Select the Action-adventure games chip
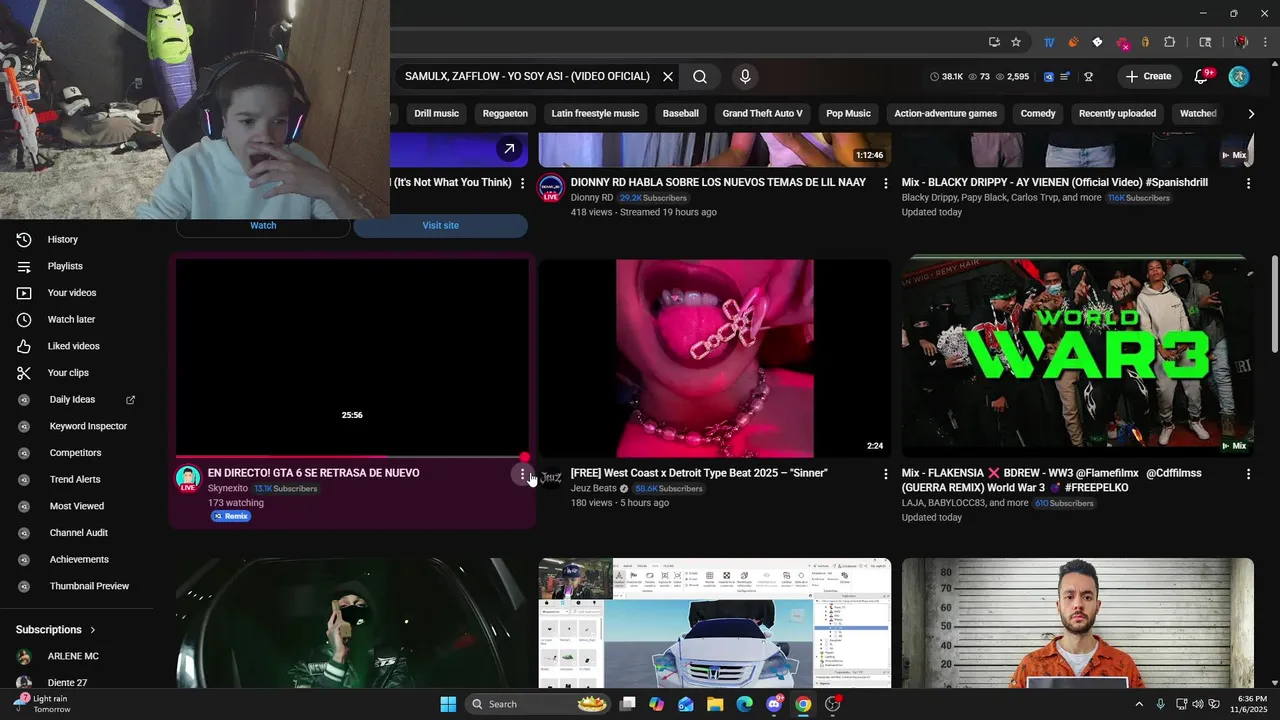The image size is (1280, 720). tap(945, 114)
